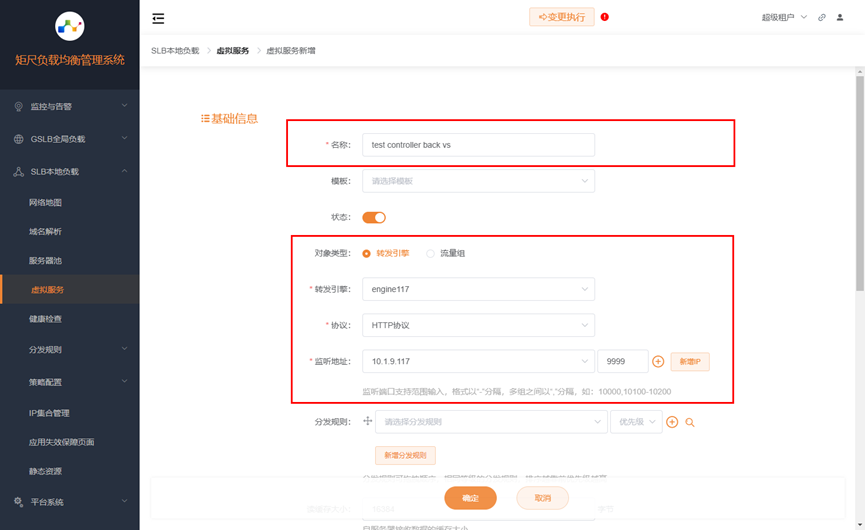Viewport: 865px width, 530px height.
Task: Click the 平台系统 gear icon
Action: pyautogui.click(x=18, y=502)
